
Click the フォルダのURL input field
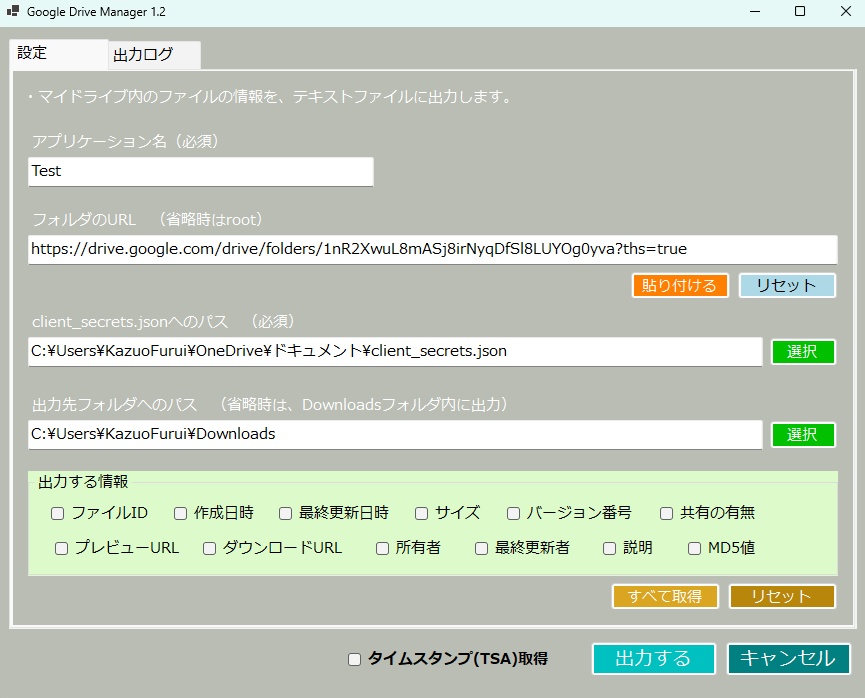click(x=432, y=249)
